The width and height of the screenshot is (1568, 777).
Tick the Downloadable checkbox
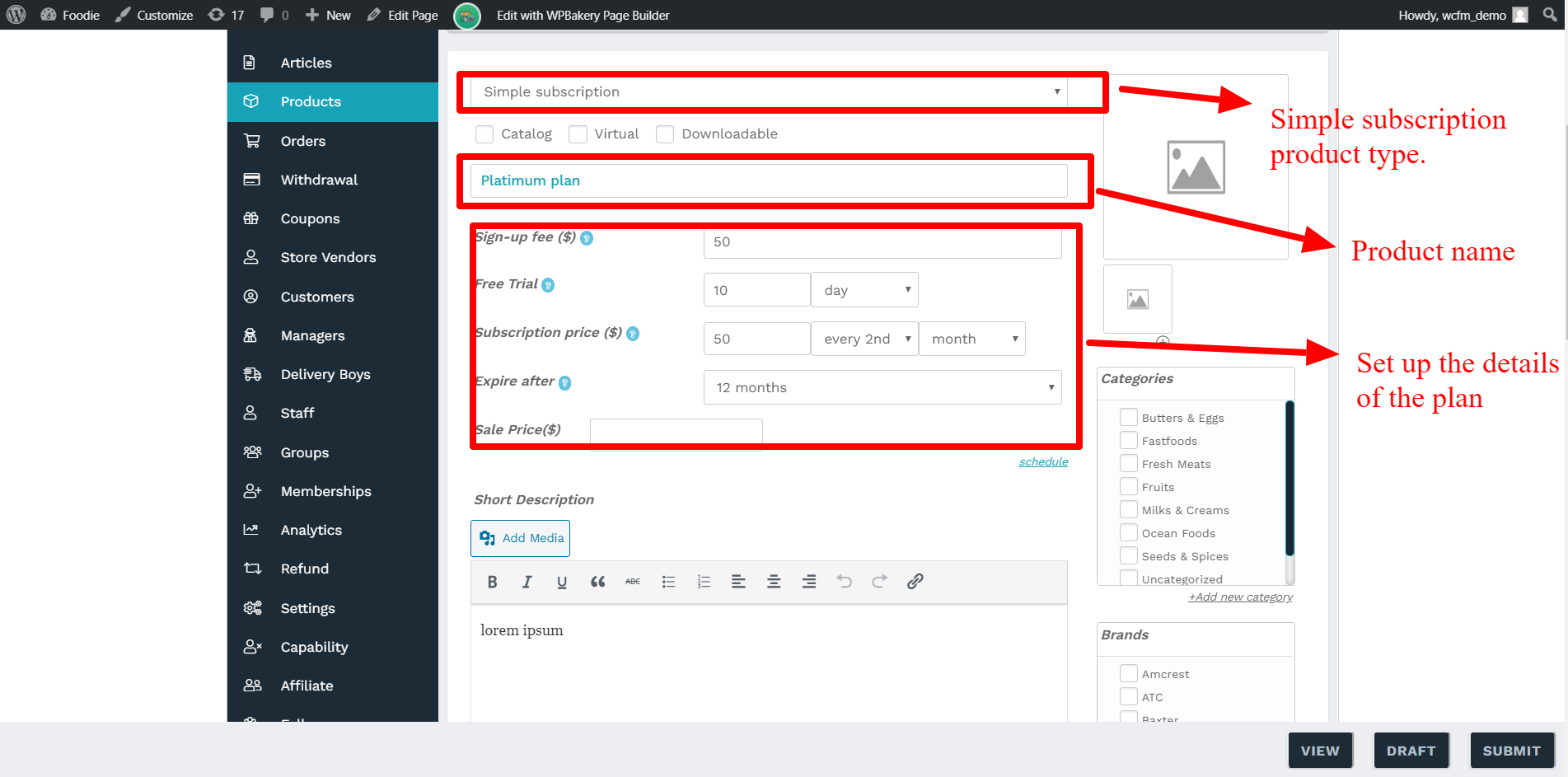point(665,134)
